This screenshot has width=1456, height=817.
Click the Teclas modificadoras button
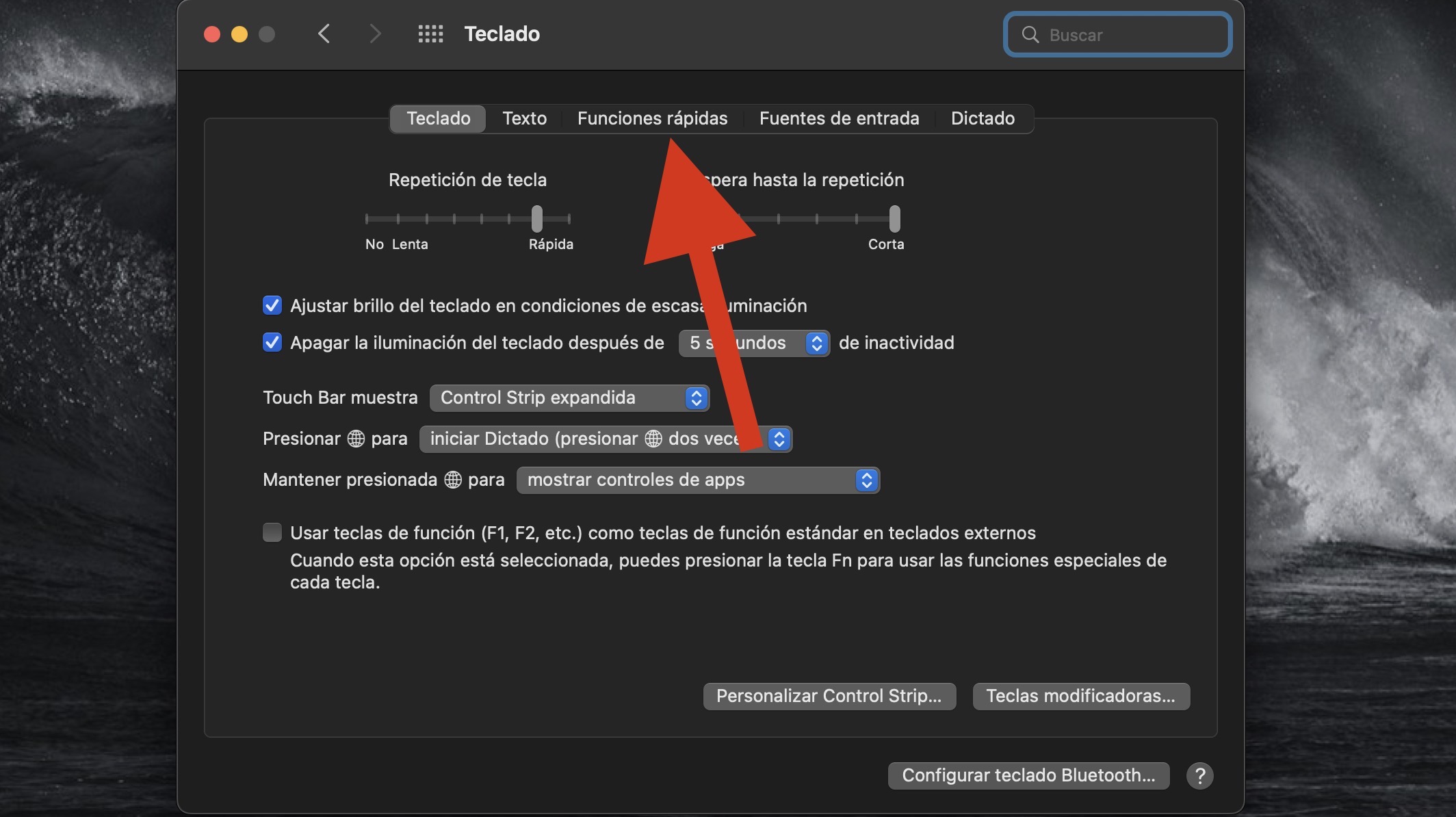1080,696
